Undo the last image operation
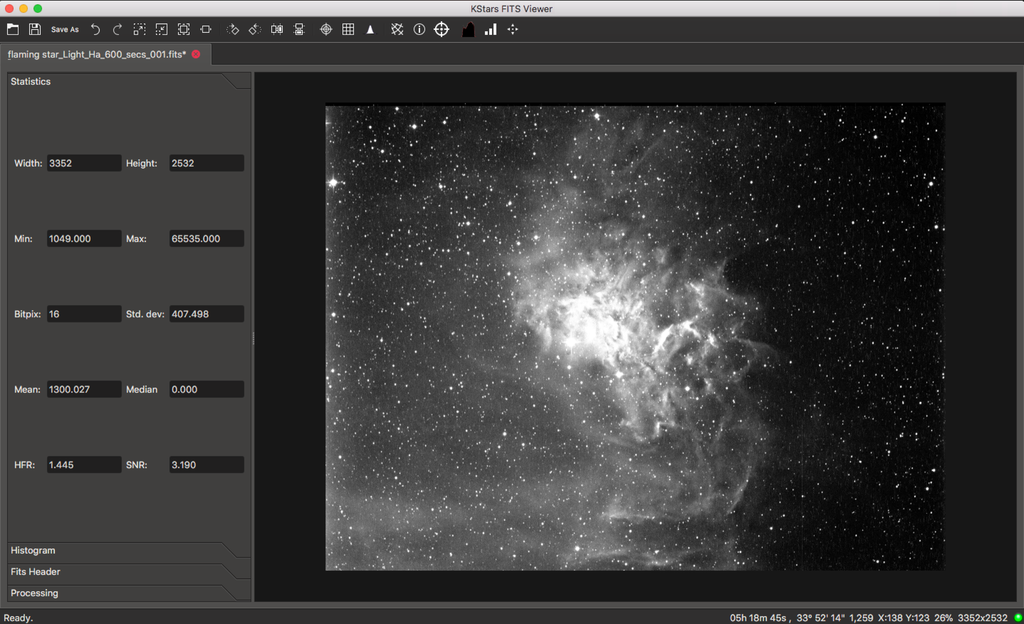 click(95, 29)
